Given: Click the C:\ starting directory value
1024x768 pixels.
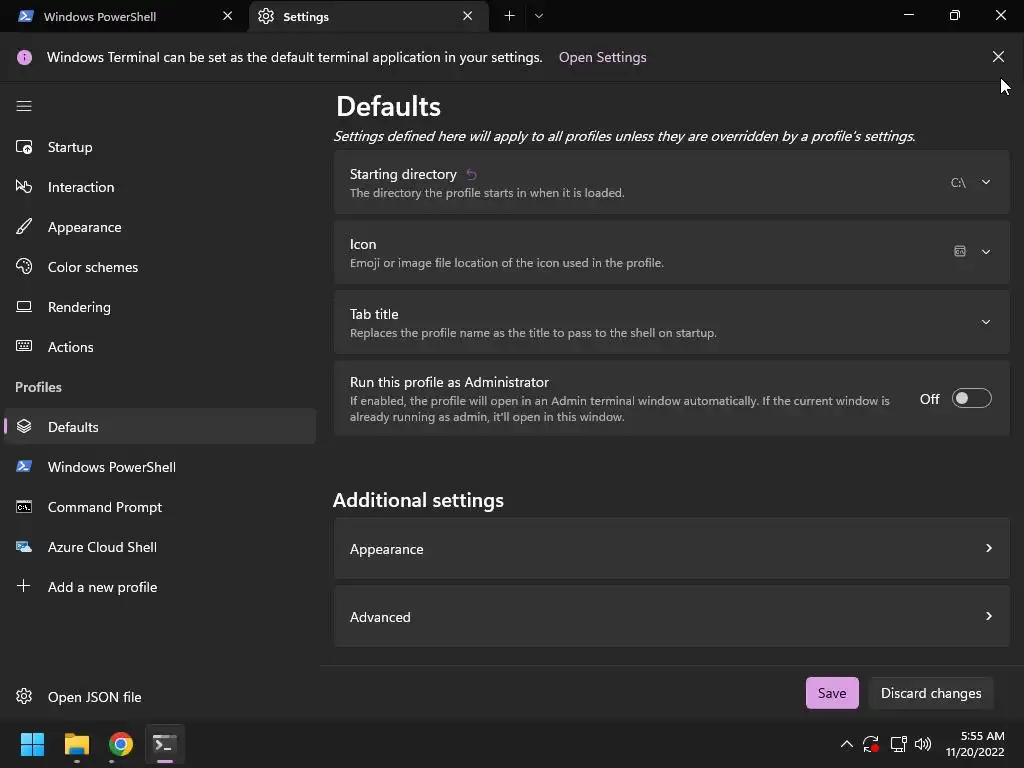Looking at the screenshot, I should pos(958,183).
